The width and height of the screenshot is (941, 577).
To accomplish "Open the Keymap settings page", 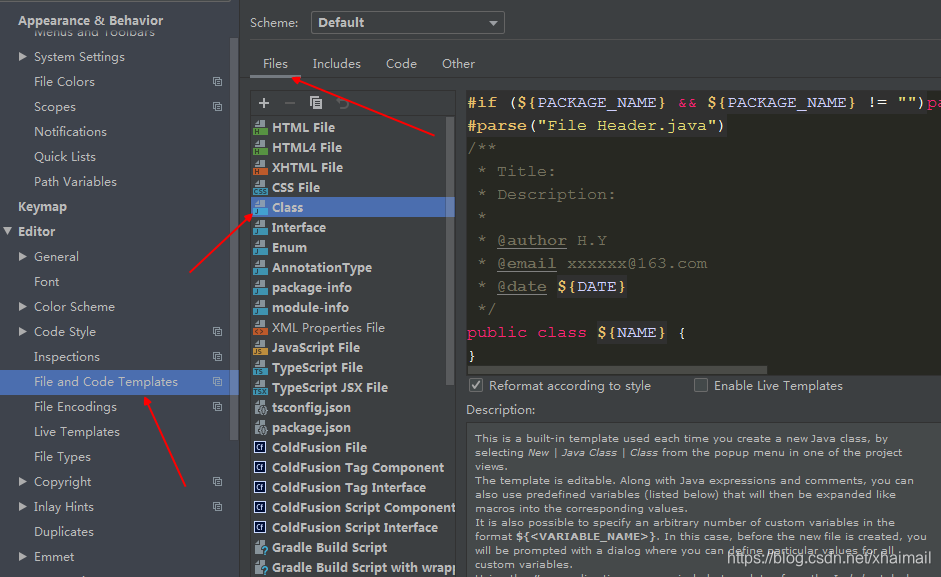I will pos(43,207).
